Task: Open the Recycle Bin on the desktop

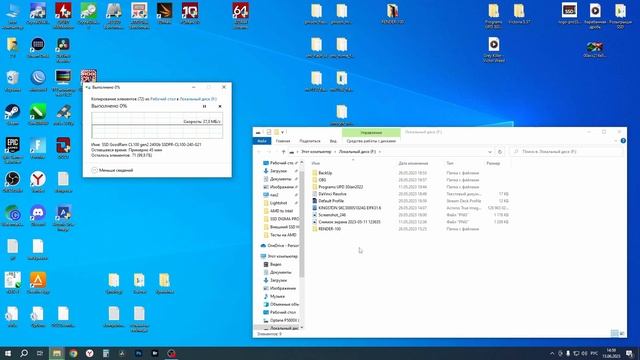Action: 12,81
